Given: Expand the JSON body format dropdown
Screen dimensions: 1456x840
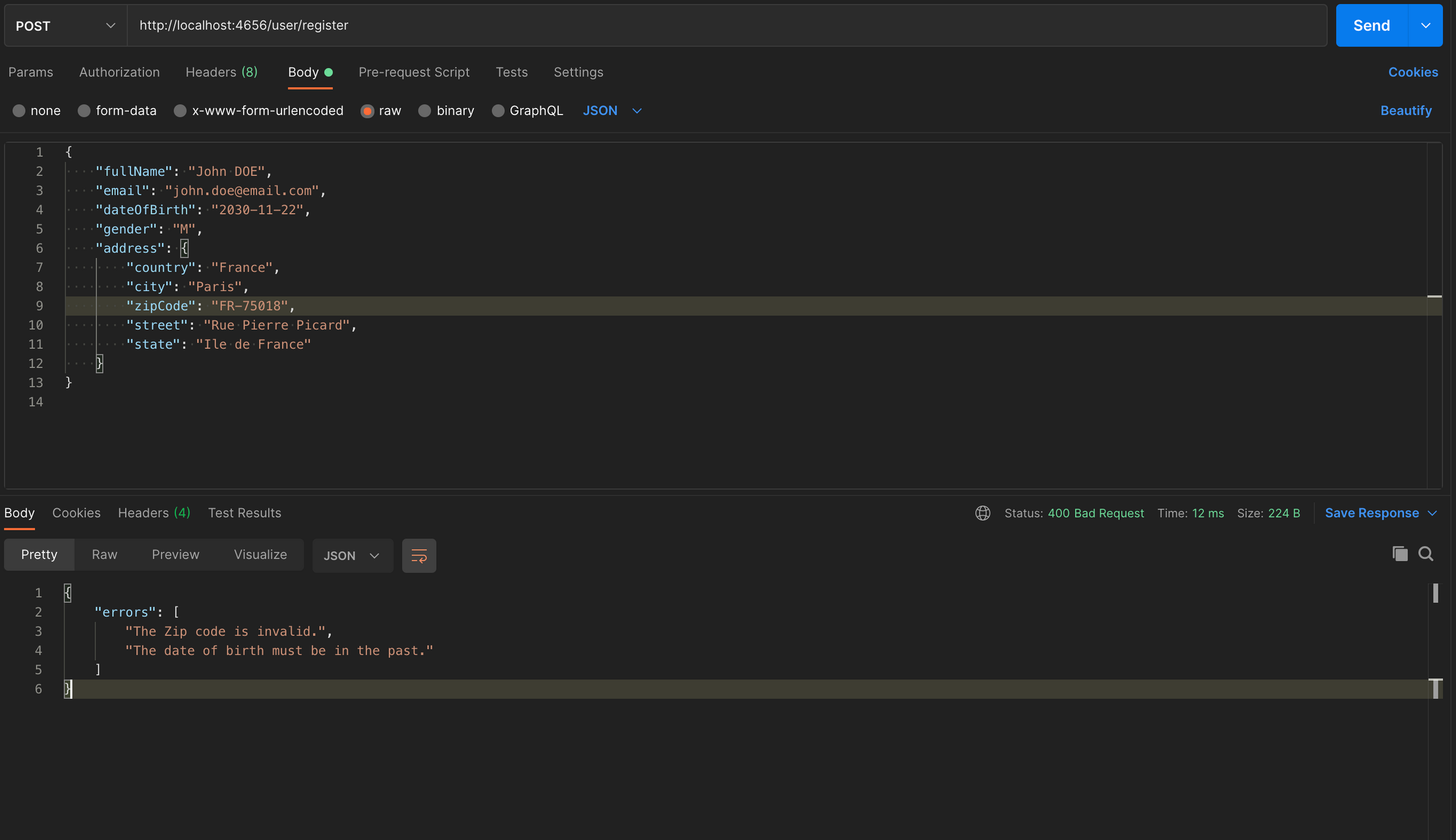Looking at the screenshot, I should click(636, 111).
